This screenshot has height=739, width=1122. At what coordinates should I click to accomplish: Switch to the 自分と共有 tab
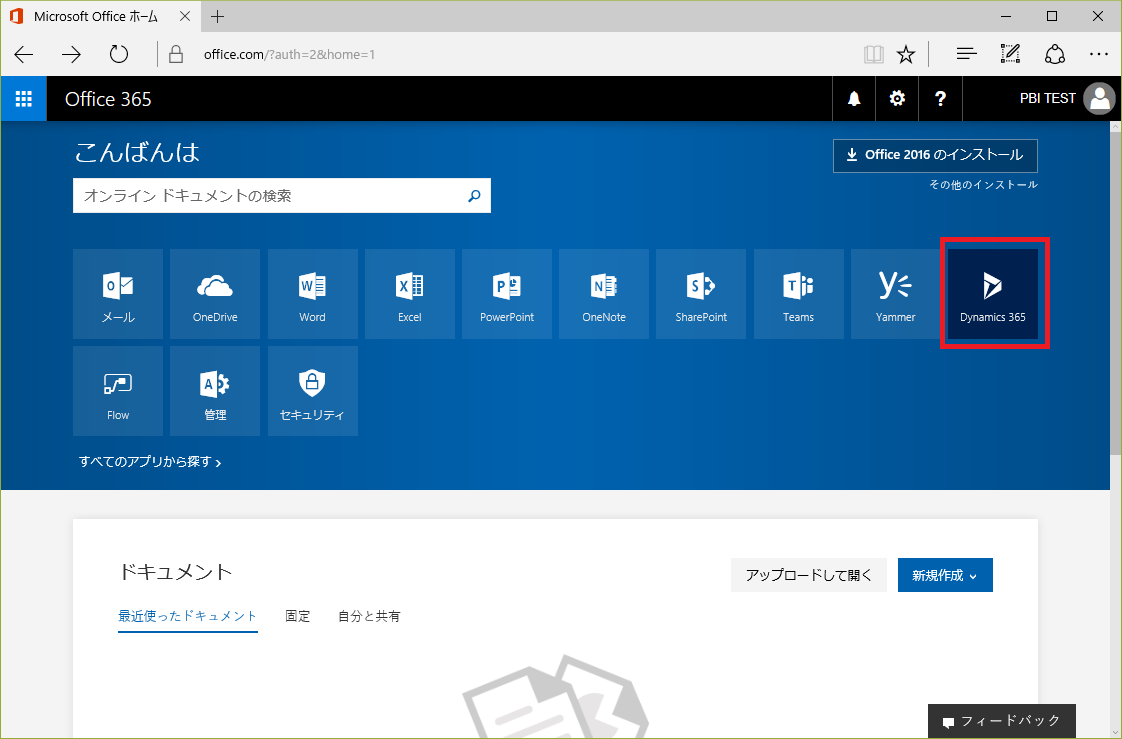tap(369, 616)
